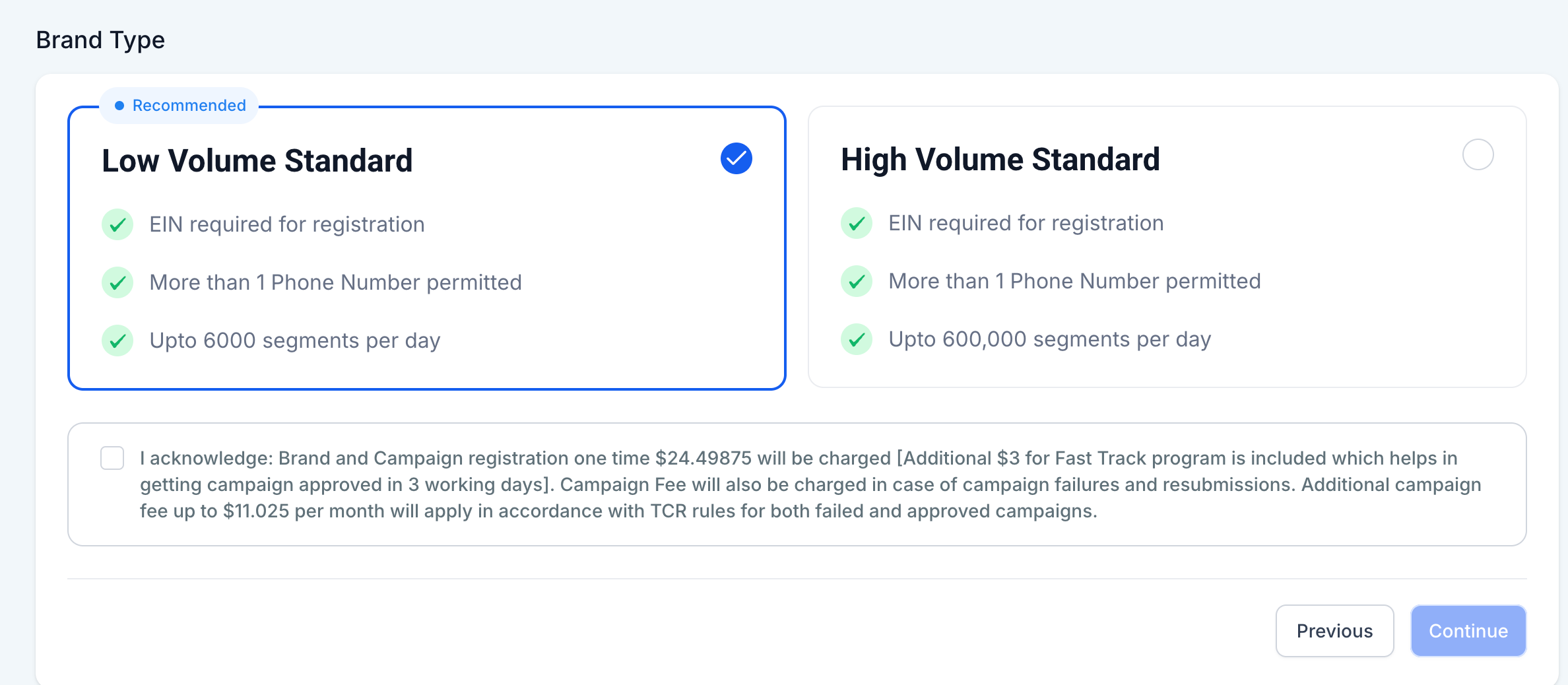Click 'Upto 600,000 segments per day' text

click(1049, 339)
